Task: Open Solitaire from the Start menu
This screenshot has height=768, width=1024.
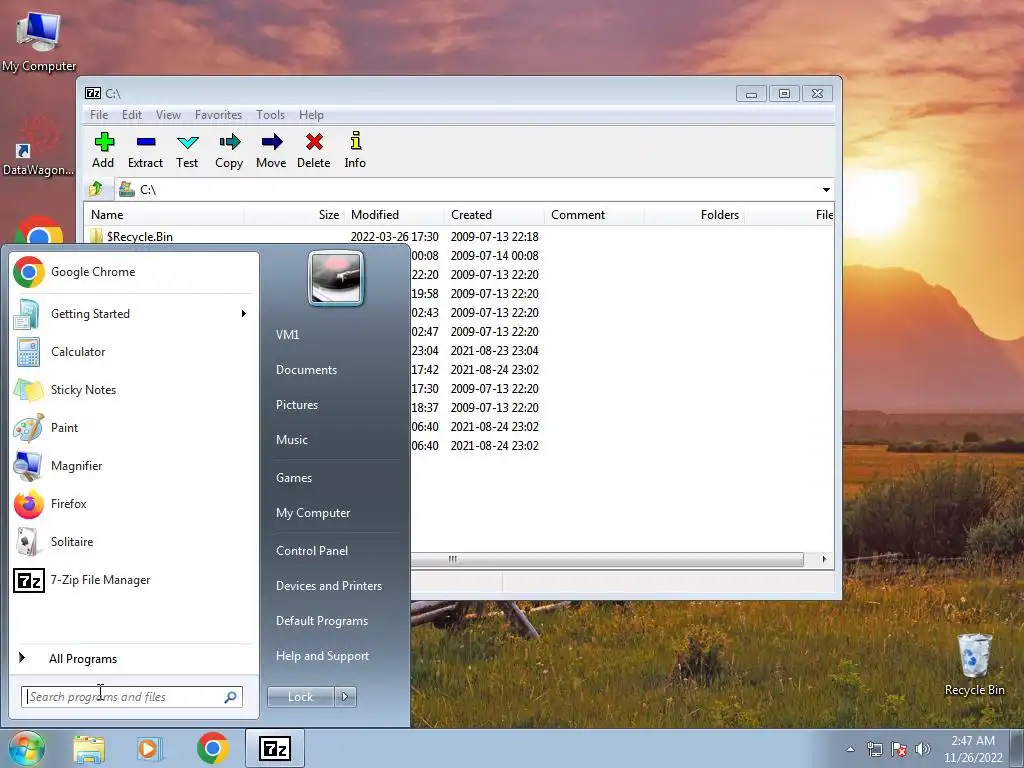Action: (x=133, y=541)
